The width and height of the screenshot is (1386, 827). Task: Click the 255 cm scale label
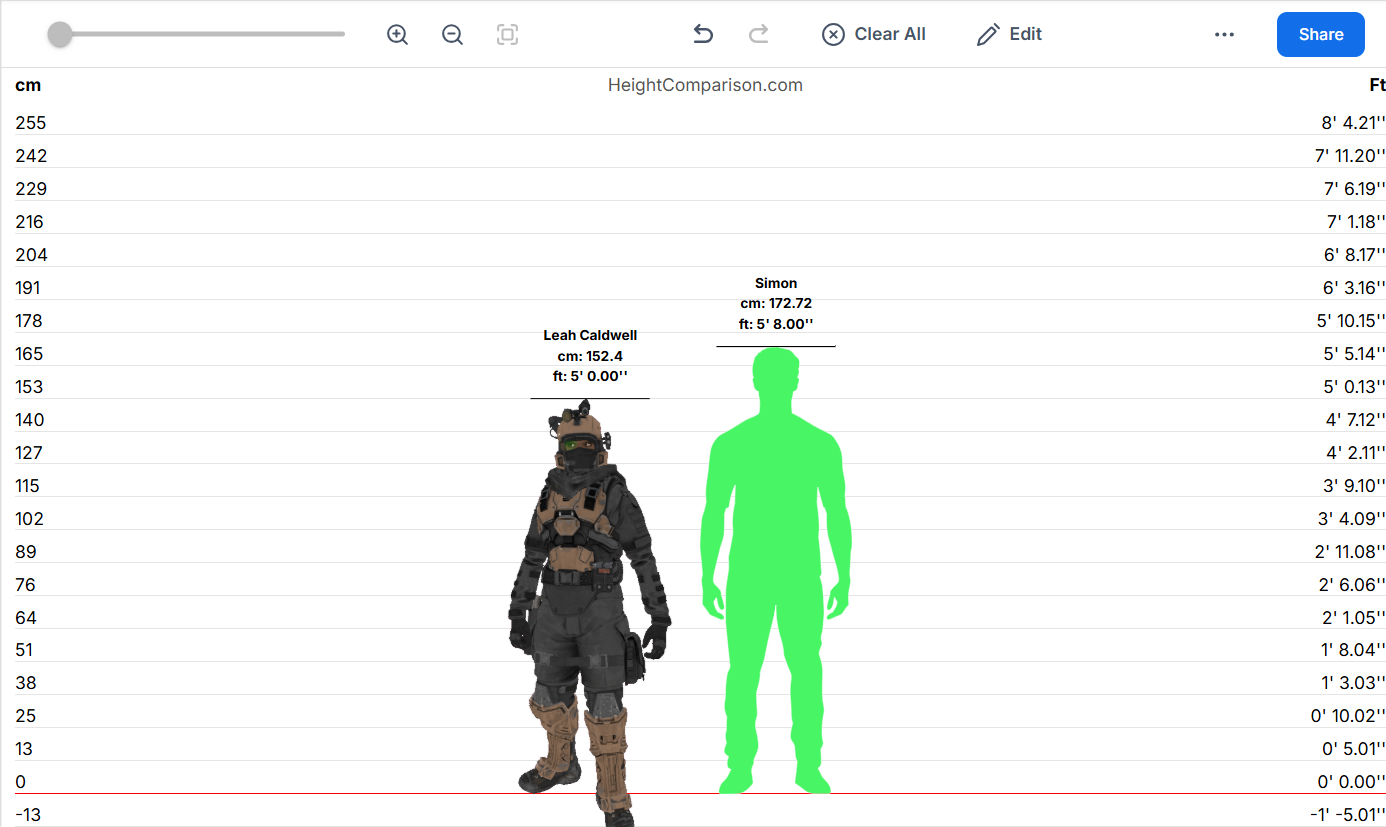30,123
